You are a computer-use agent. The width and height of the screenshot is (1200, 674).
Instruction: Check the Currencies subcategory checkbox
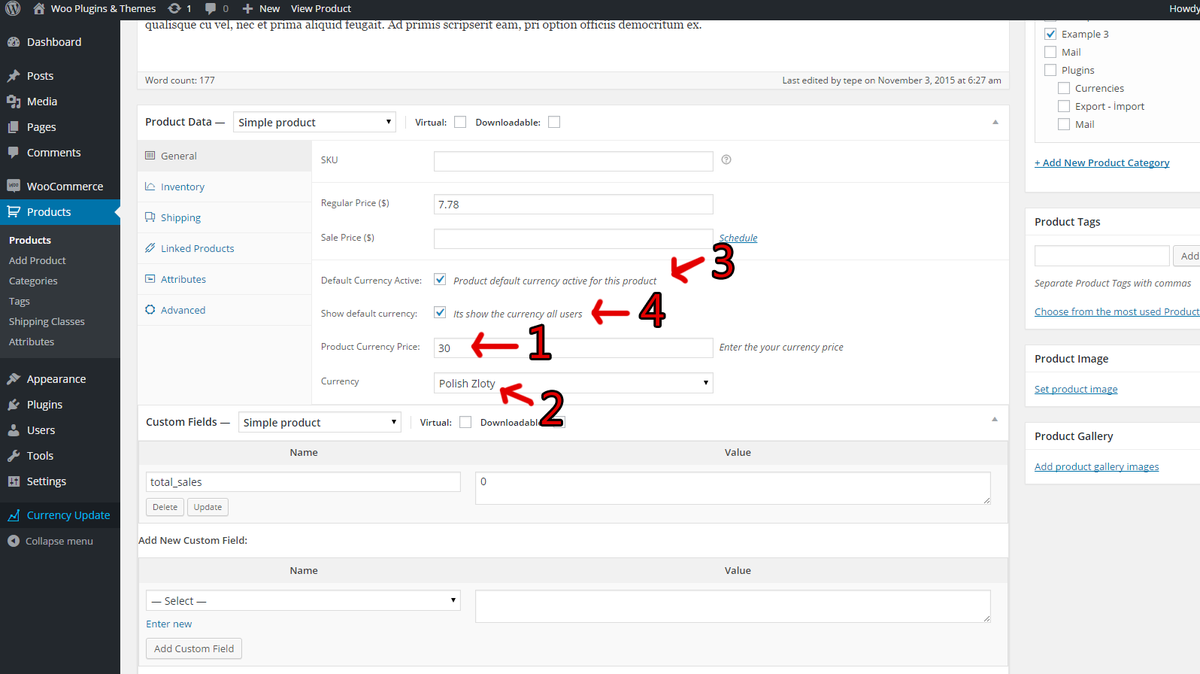[1064, 88]
